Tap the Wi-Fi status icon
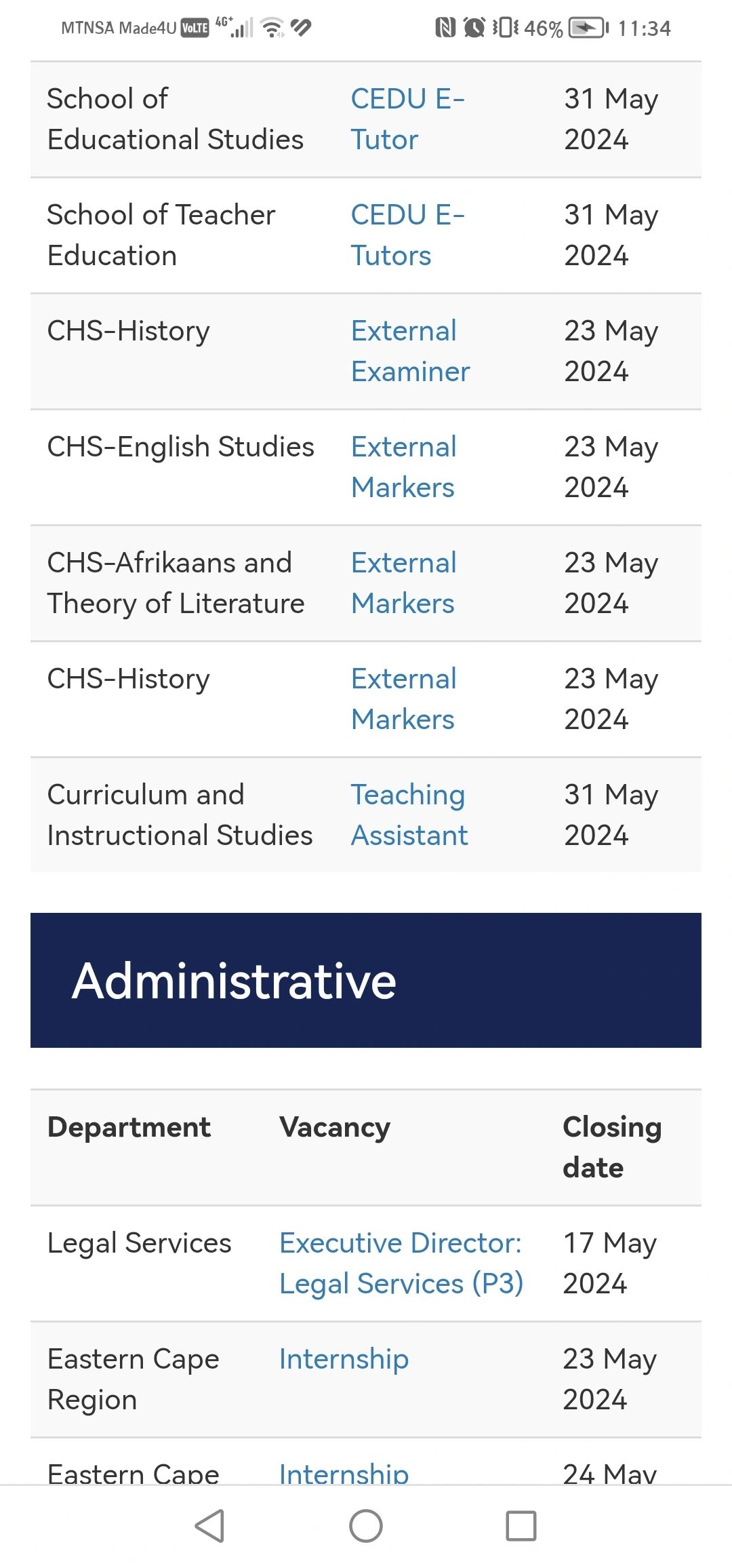 pos(273,28)
